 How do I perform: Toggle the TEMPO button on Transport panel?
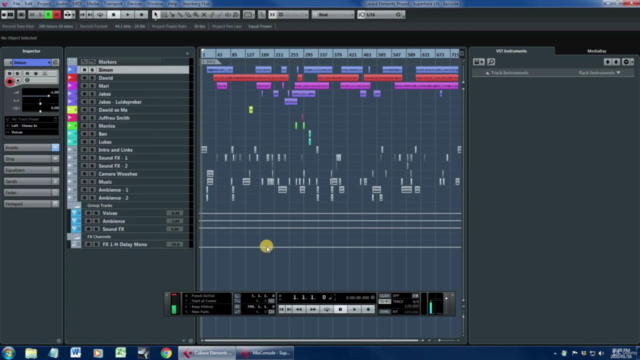pyautogui.click(x=384, y=302)
